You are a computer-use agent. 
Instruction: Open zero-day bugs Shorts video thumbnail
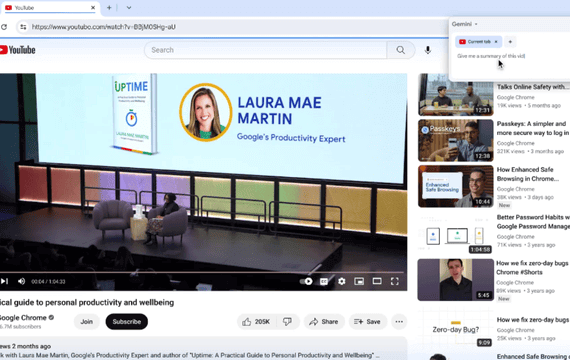point(455,280)
